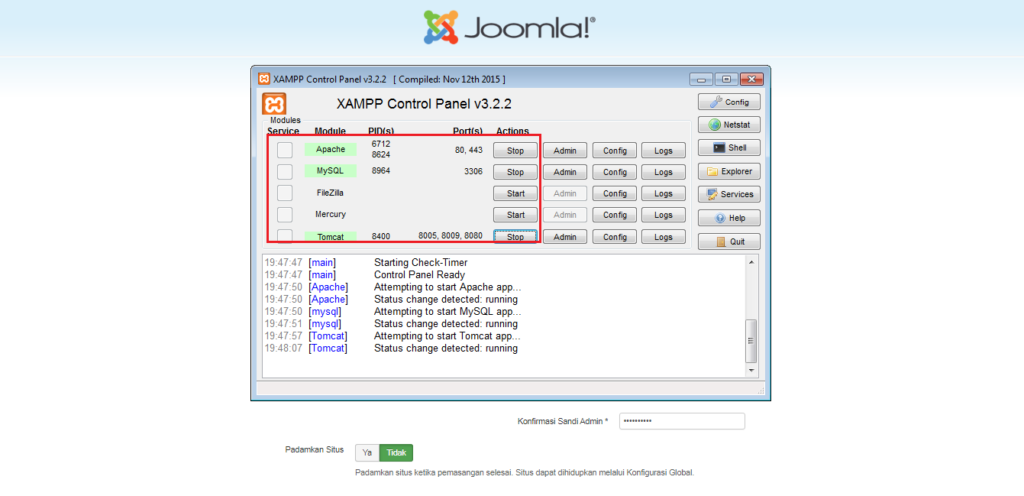
Task: Stop the Tomcat module
Action: point(515,237)
